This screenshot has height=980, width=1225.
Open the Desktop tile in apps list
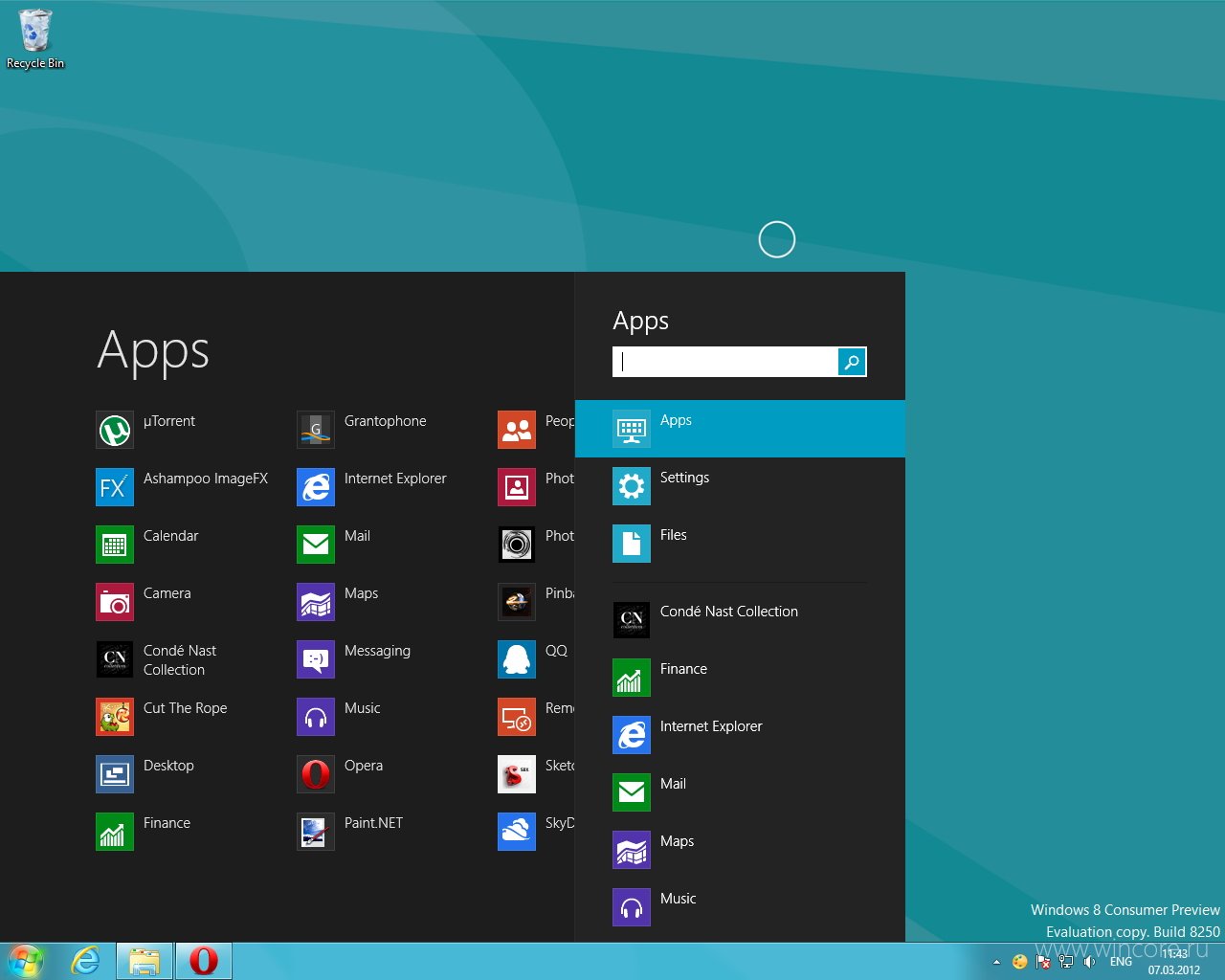pos(115,774)
